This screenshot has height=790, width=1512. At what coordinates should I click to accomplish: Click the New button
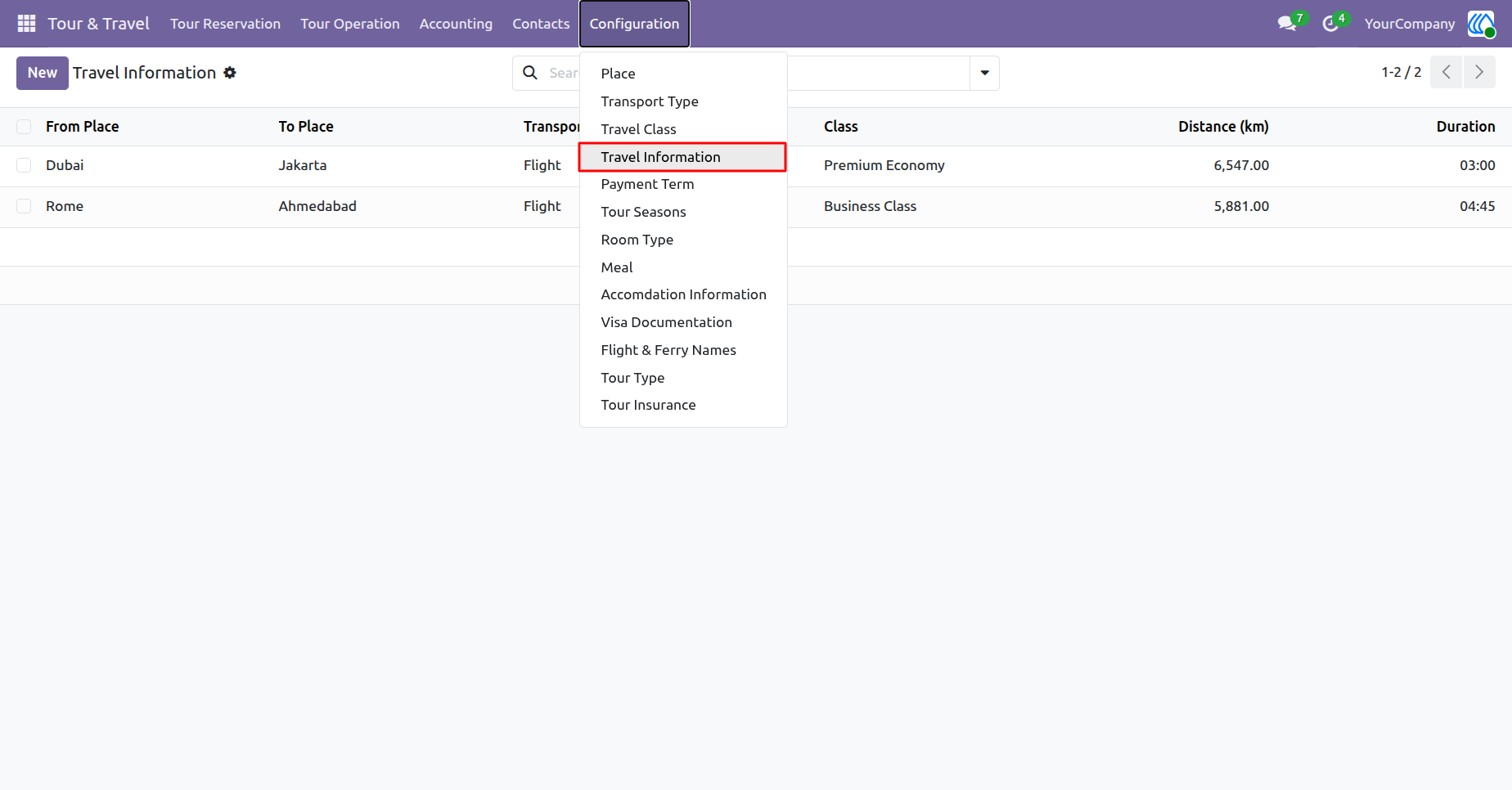coord(43,73)
